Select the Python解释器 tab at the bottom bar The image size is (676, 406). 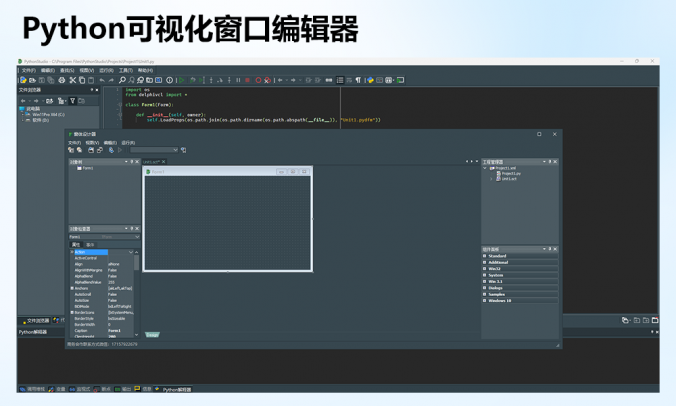point(173,390)
